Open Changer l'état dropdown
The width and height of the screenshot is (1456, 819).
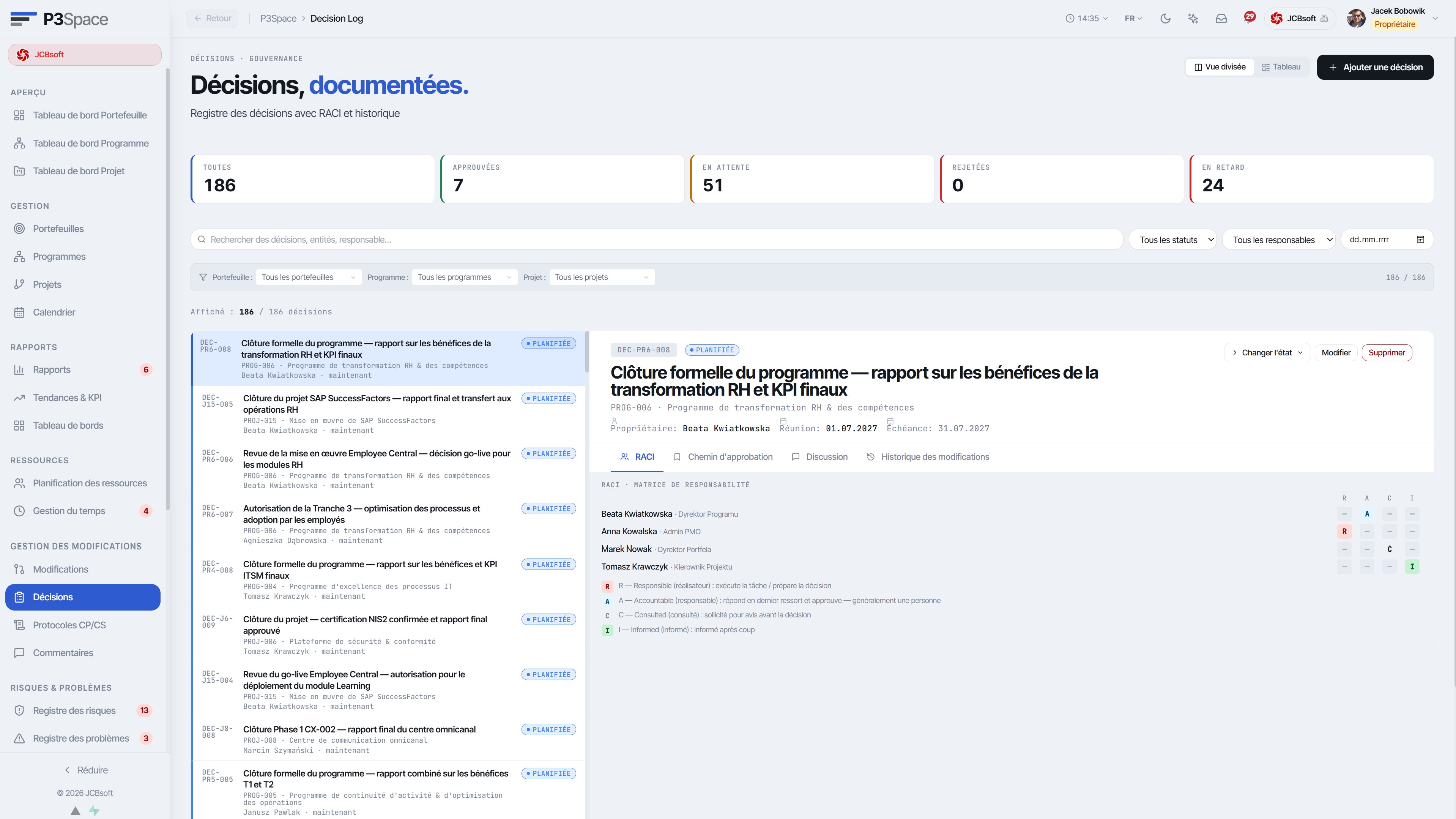(x=1267, y=352)
